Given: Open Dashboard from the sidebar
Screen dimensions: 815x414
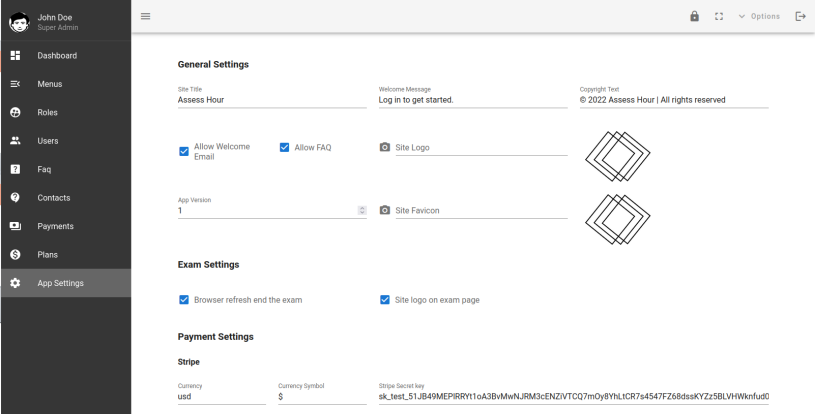Looking at the screenshot, I should point(57,55).
